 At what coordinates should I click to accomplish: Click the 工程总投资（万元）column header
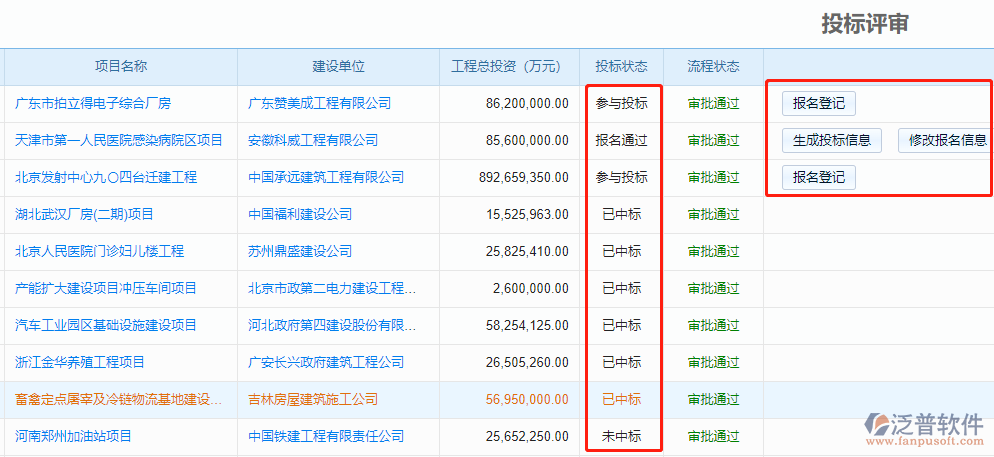[x=506, y=66]
